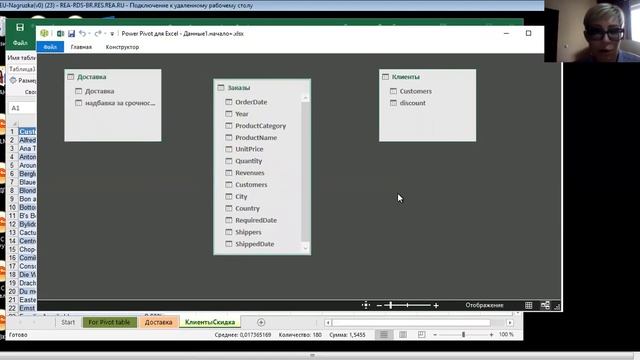The width and height of the screenshot is (640, 360).
Task: Zoom in the diagram with the plus icon
Action: pos(436,305)
